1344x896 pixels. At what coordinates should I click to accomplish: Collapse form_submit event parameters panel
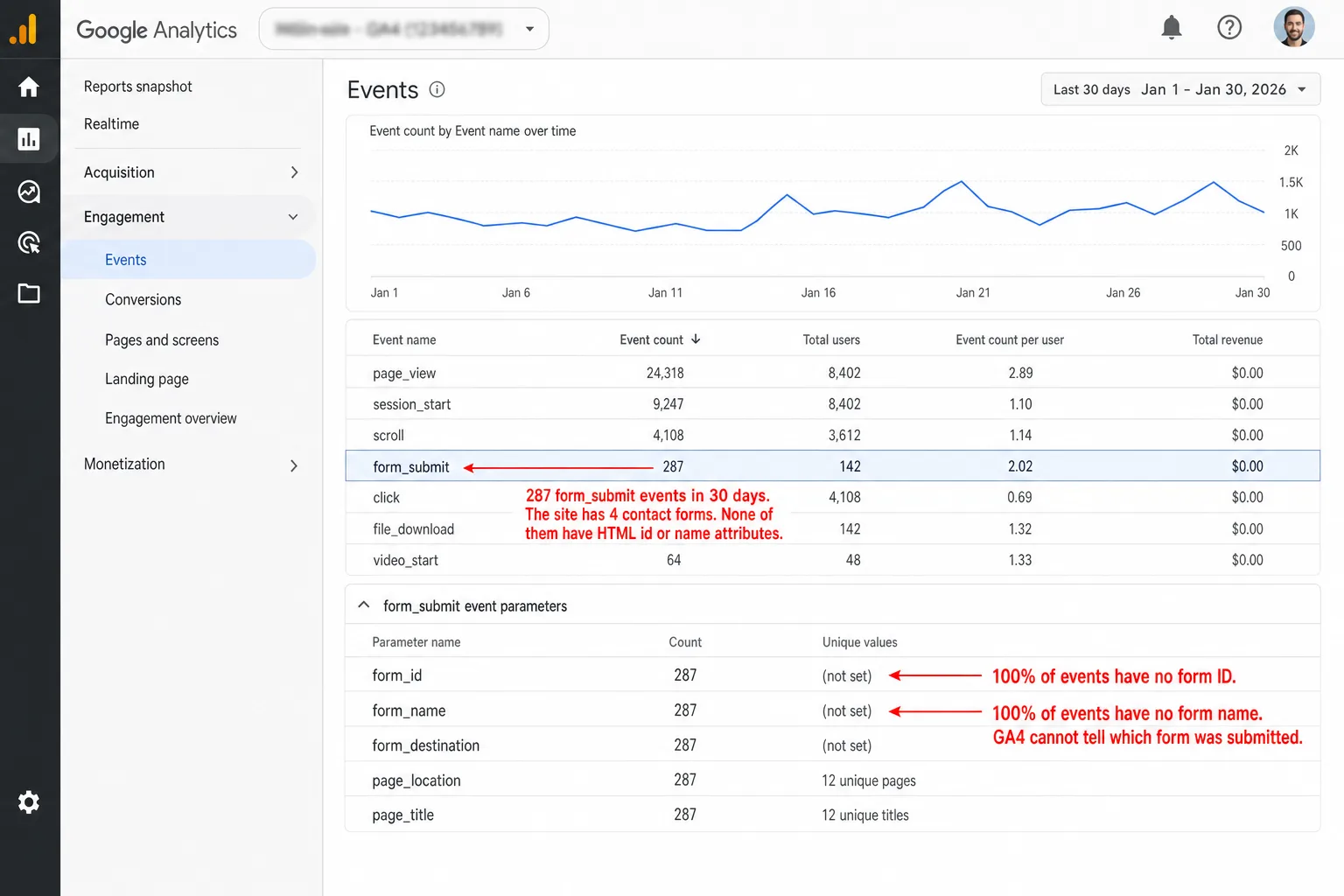(x=364, y=605)
